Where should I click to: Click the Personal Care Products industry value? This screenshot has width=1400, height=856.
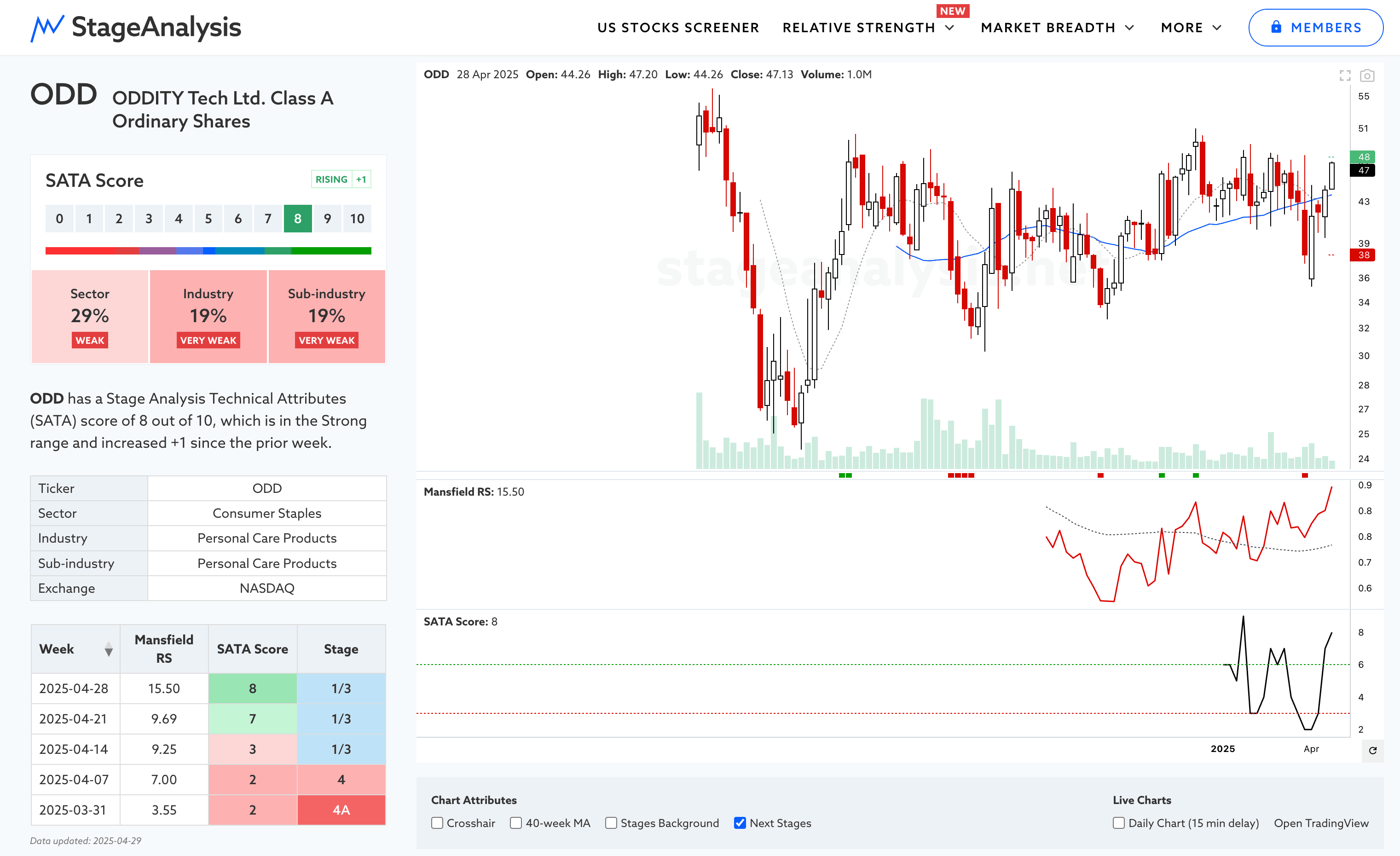(267, 538)
